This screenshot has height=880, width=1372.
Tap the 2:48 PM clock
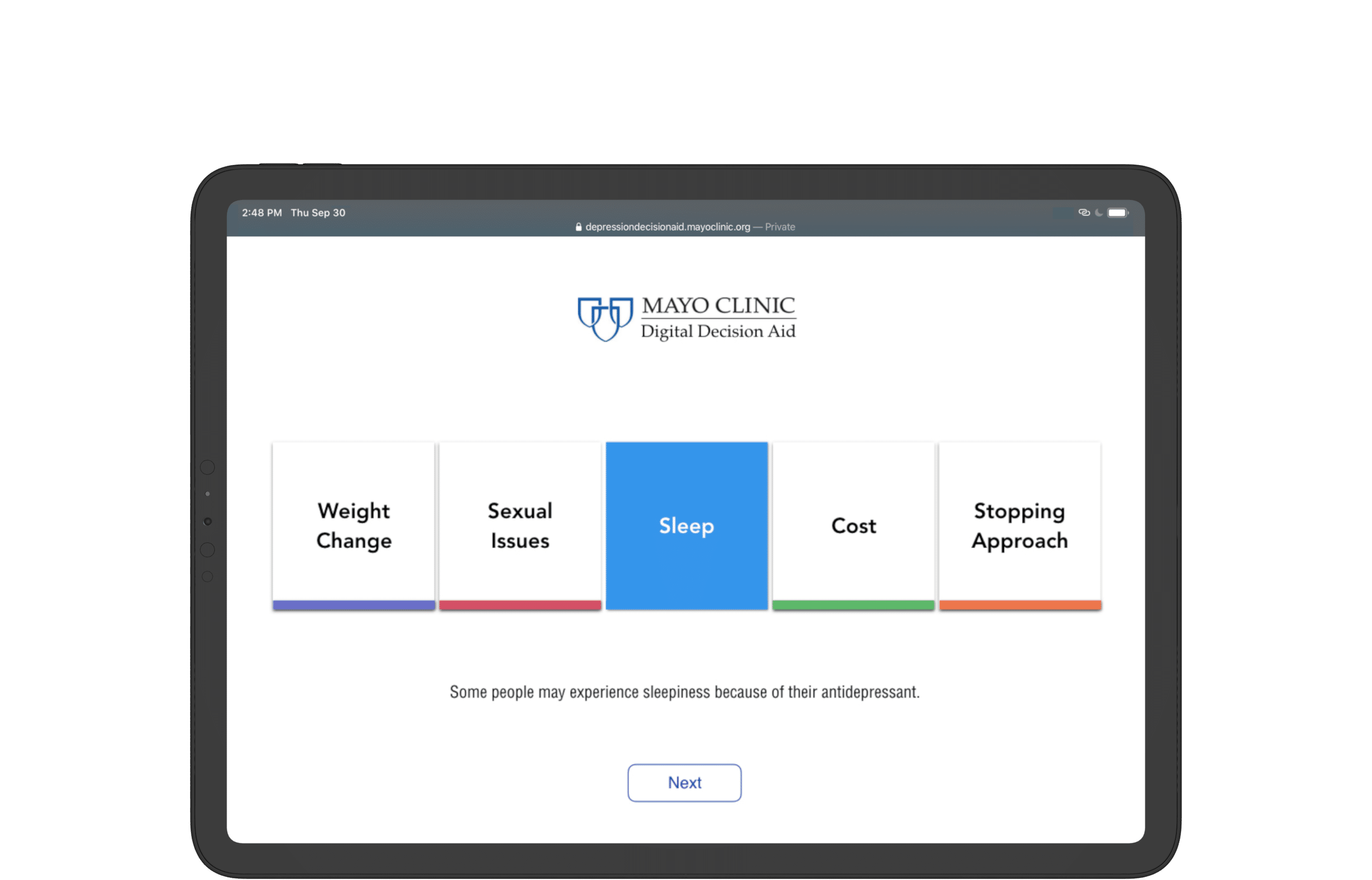tap(262, 213)
